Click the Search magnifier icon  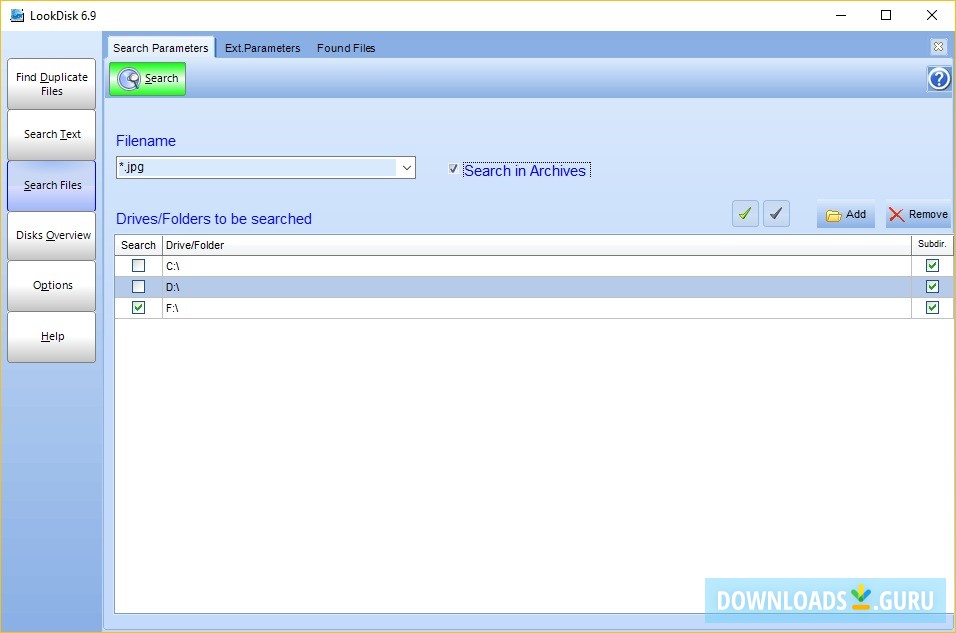130,78
